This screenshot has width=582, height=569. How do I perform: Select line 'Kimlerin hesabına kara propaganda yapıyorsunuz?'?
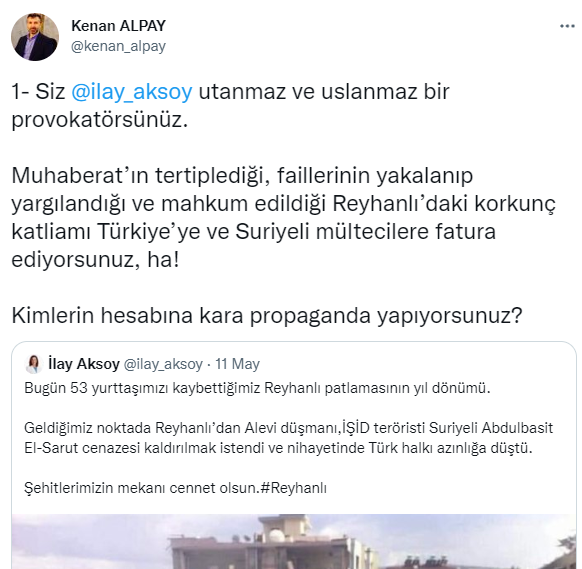(x=267, y=315)
